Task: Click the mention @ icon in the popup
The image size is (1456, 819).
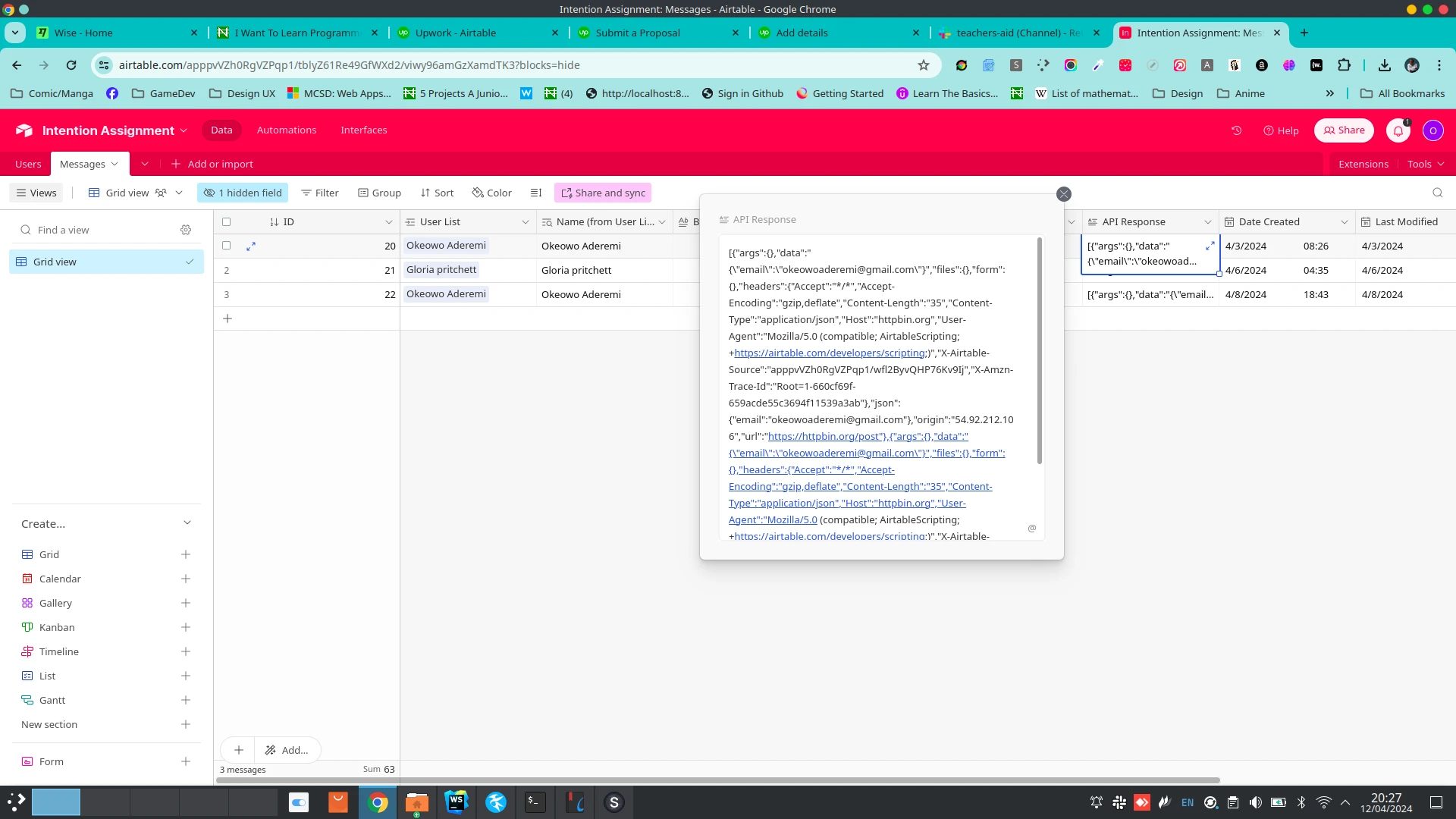Action: 1031,529
